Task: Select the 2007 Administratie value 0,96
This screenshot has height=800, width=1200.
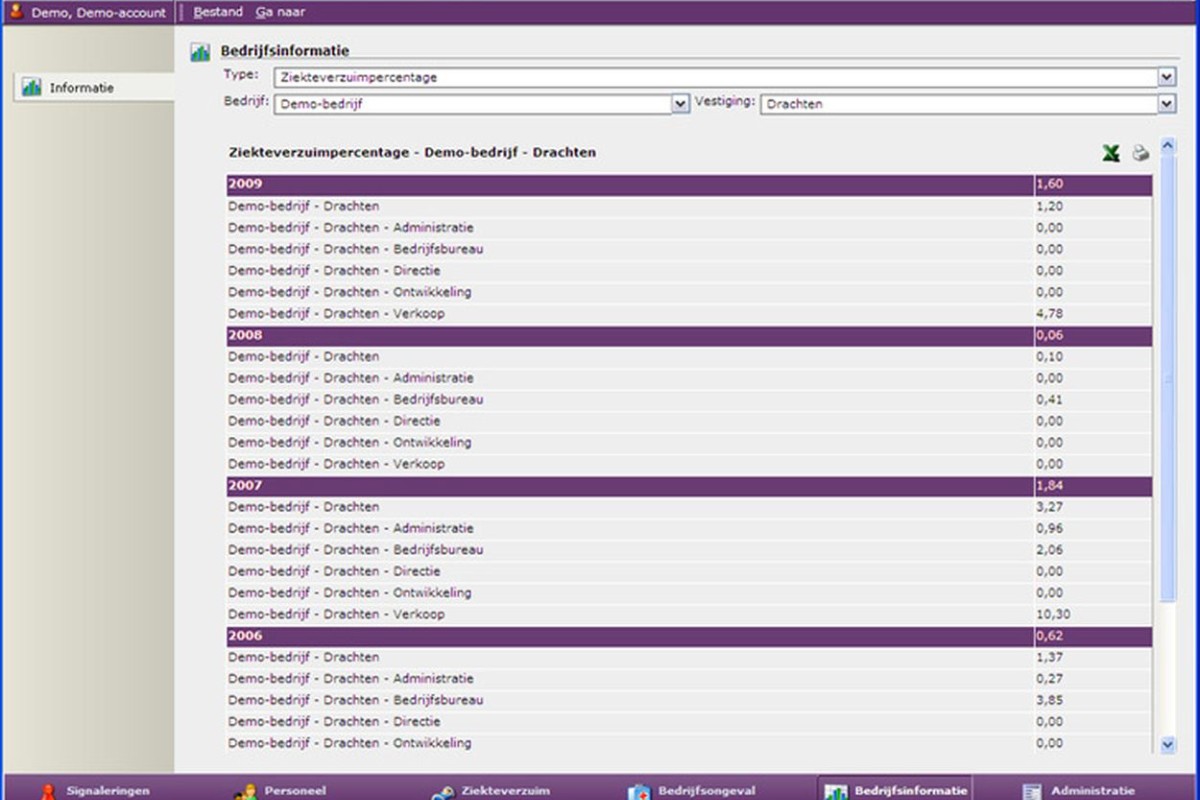Action: [1050, 528]
